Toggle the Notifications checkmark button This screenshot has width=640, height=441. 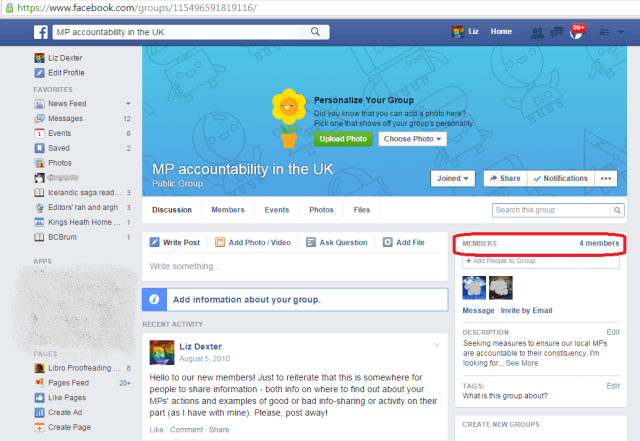(x=560, y=178)
